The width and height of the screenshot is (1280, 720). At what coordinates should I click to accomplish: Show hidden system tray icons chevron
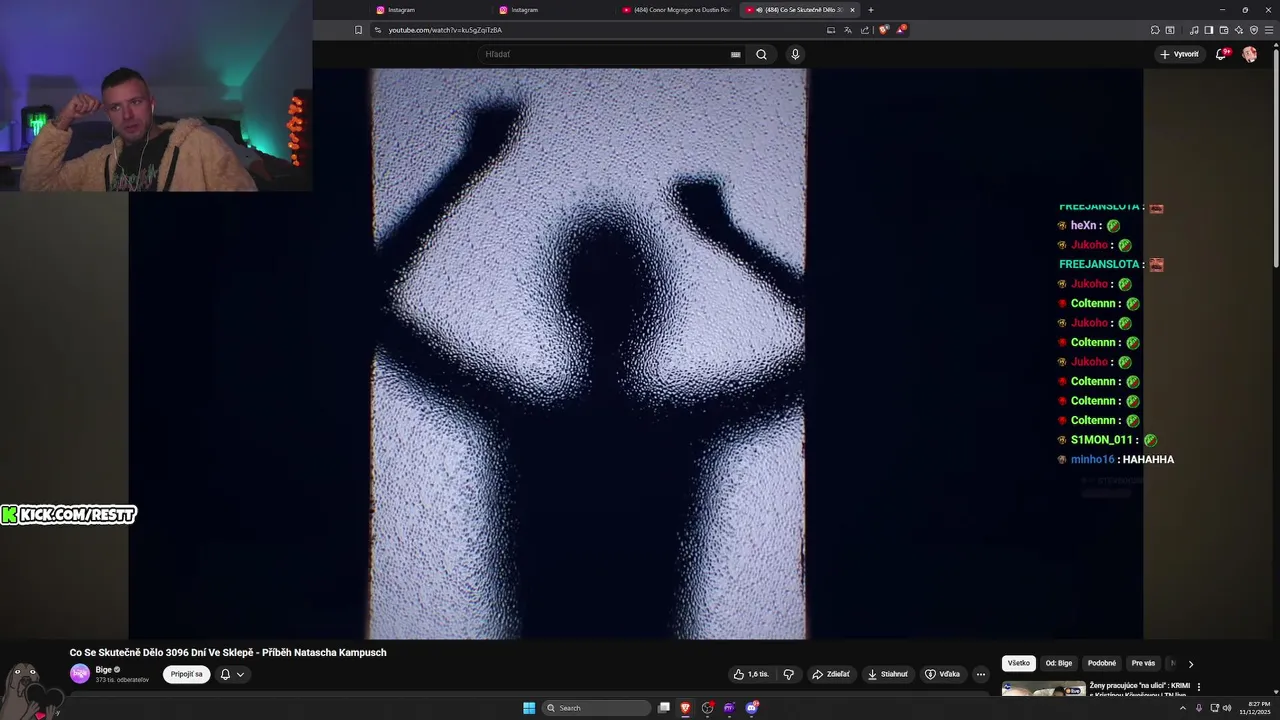1185,708
